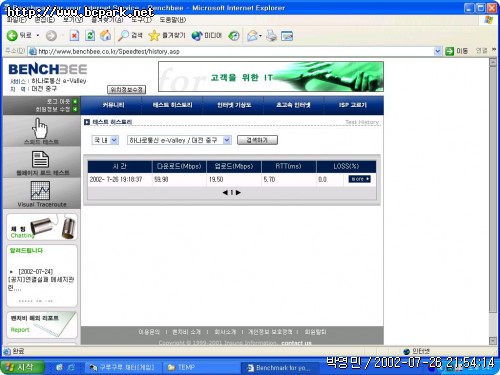Open the 즐겨찾기(A) Favorites menu
500x375 pixels.
pyautogui.click(x=107, y=20)
